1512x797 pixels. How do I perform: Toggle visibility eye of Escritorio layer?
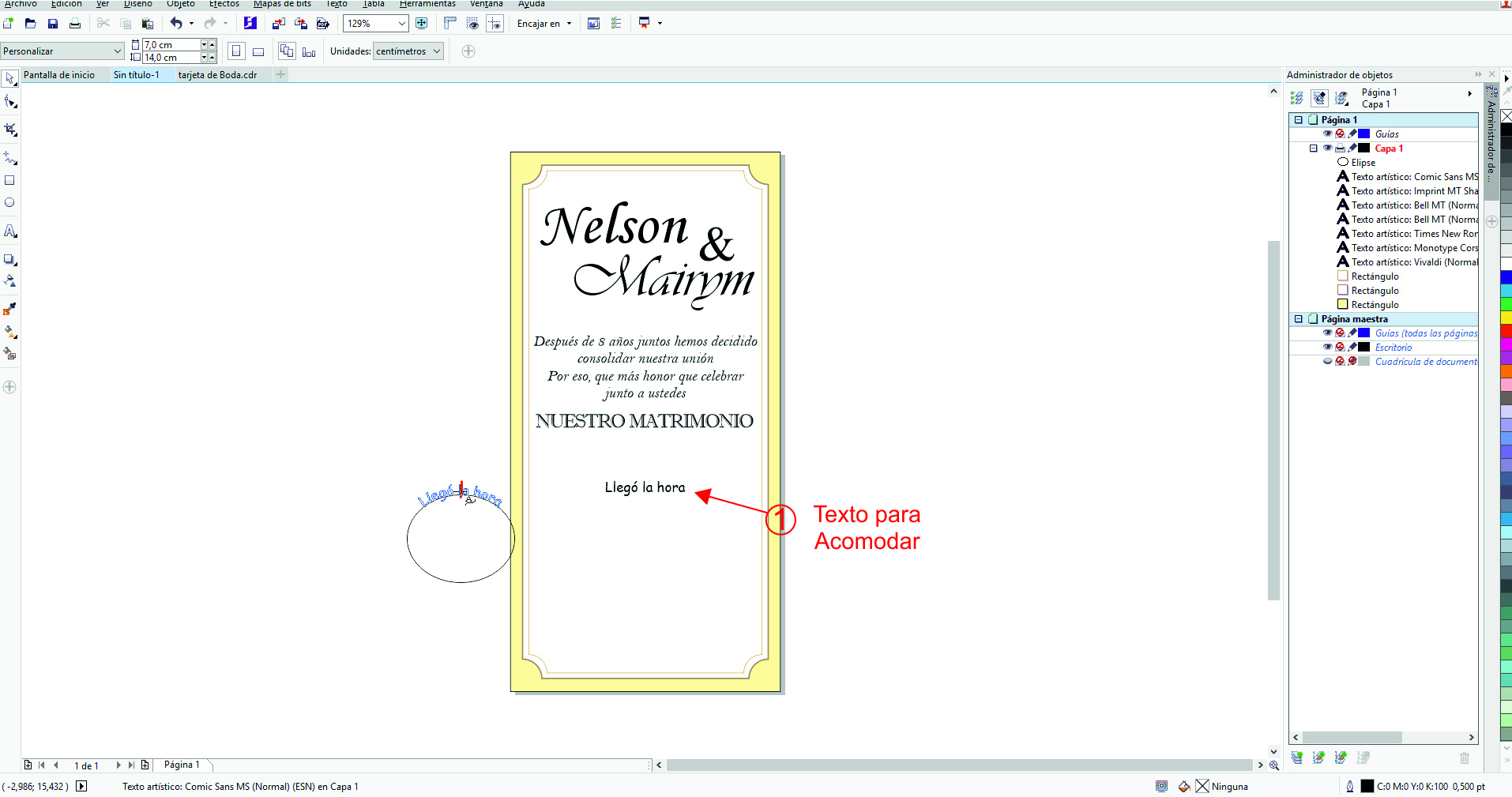tap(1327, 347)
